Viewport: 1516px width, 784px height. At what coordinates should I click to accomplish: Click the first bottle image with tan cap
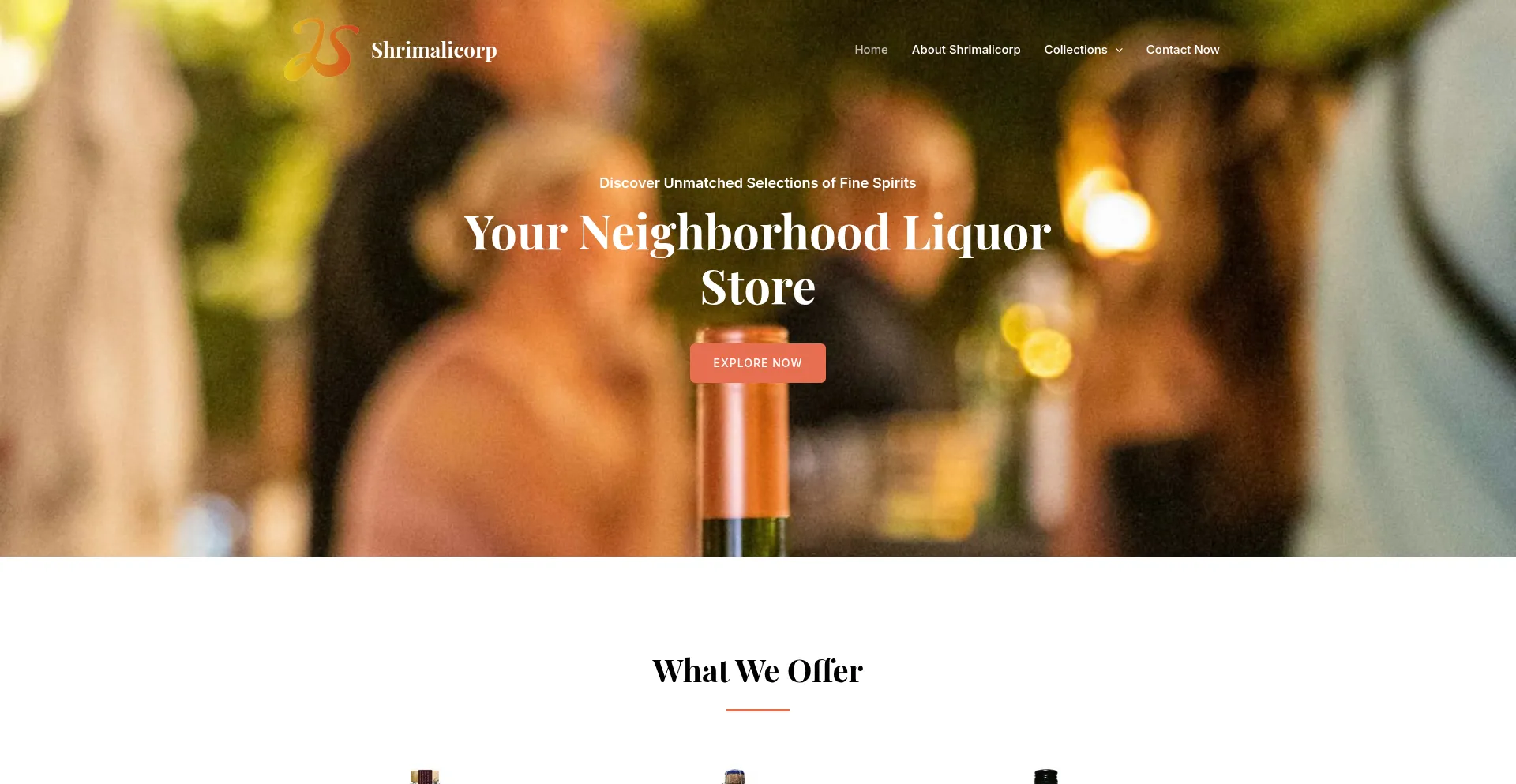point(425,777)
